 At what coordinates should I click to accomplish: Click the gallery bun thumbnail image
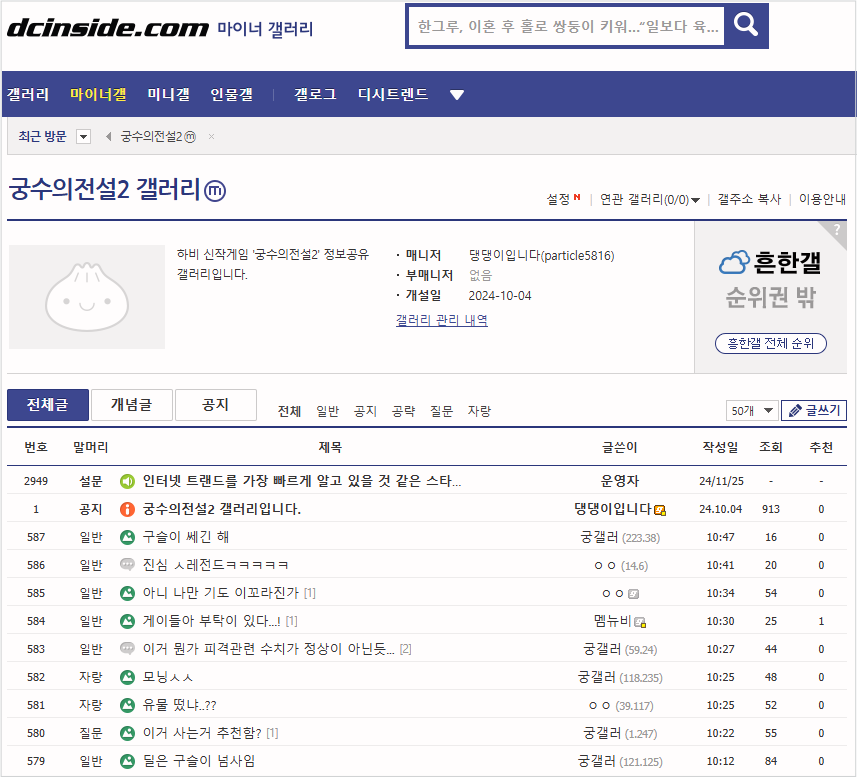click(x=87, y=297)
